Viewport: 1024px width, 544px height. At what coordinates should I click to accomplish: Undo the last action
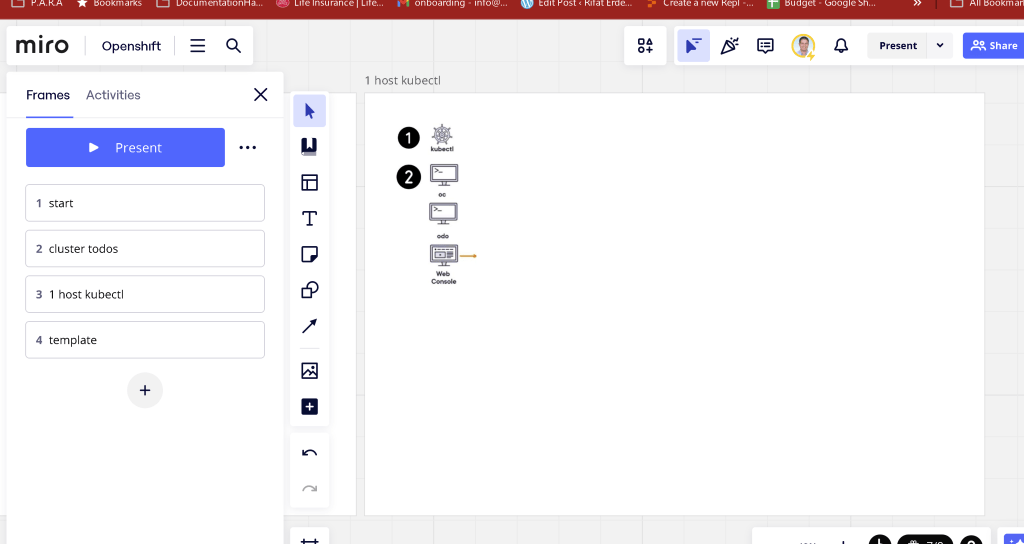[310, 453]
